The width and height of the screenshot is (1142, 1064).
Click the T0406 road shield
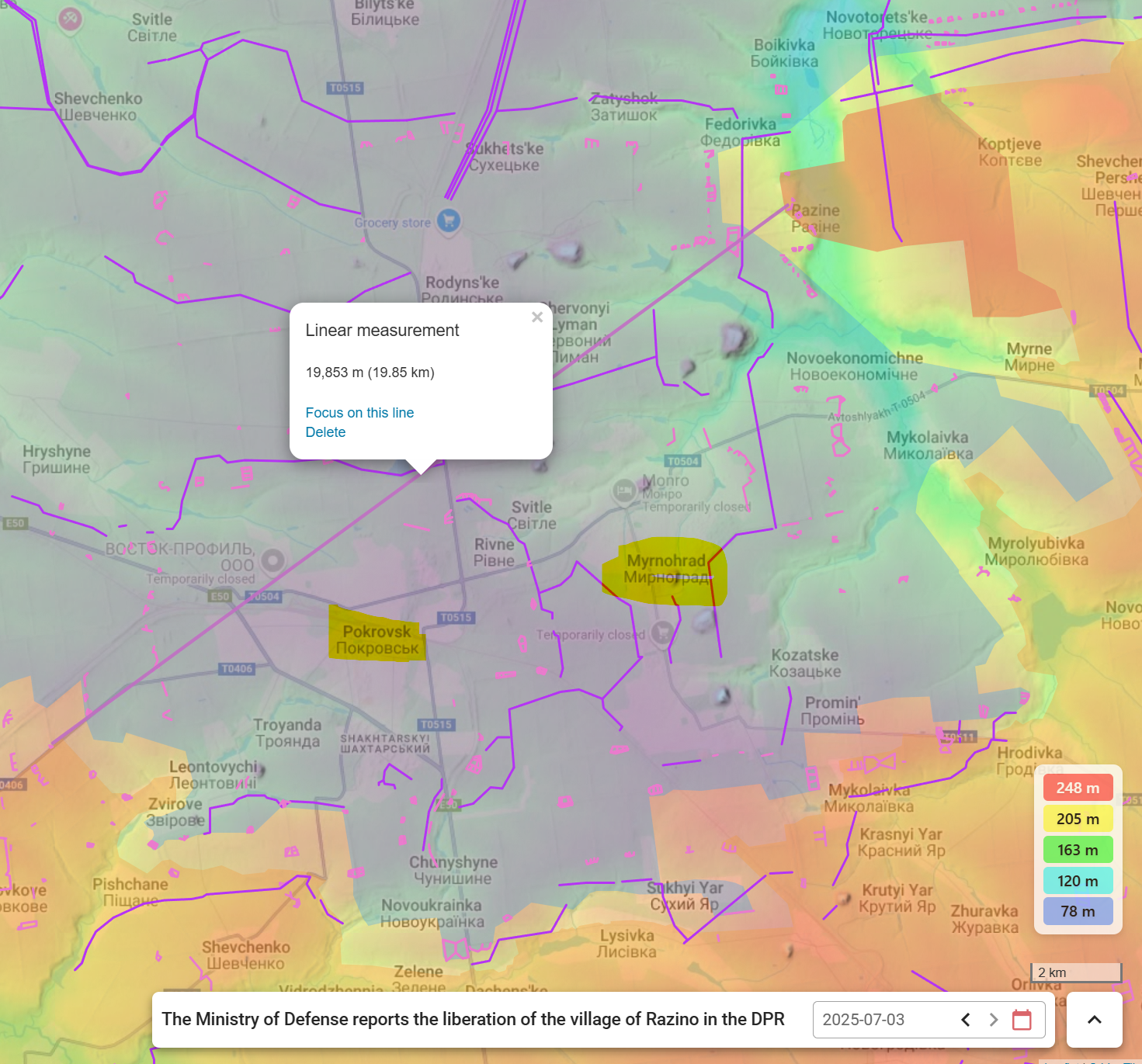point(237,668)
